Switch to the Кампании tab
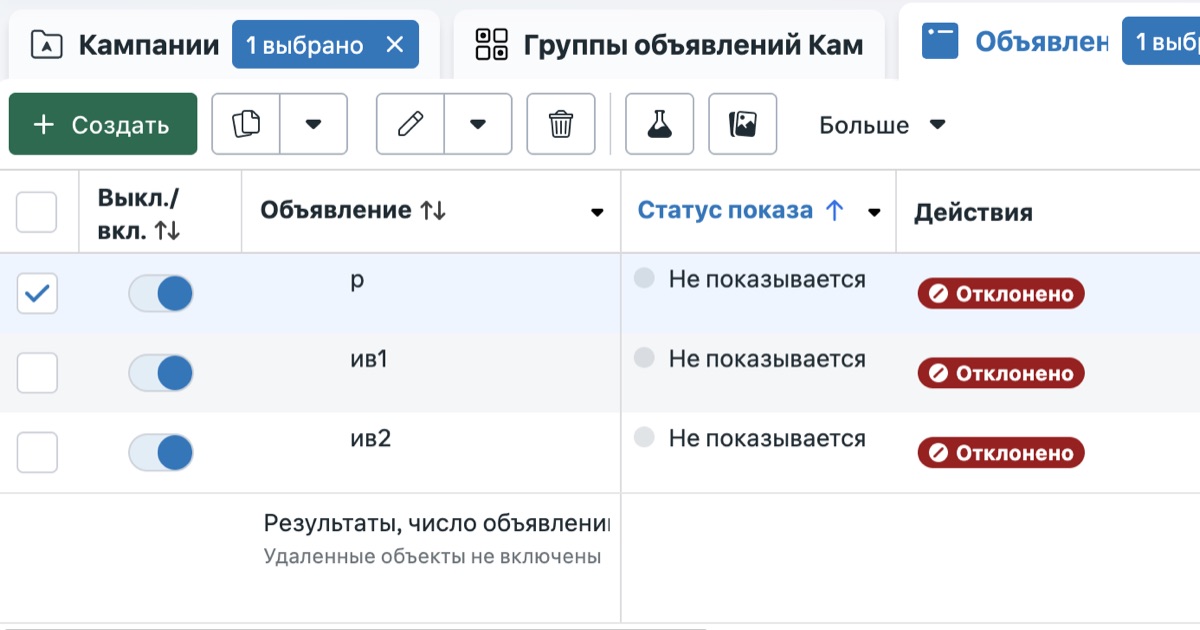Image resolution: width=1200 pixels, height=630 pixels. pos(148,45)
